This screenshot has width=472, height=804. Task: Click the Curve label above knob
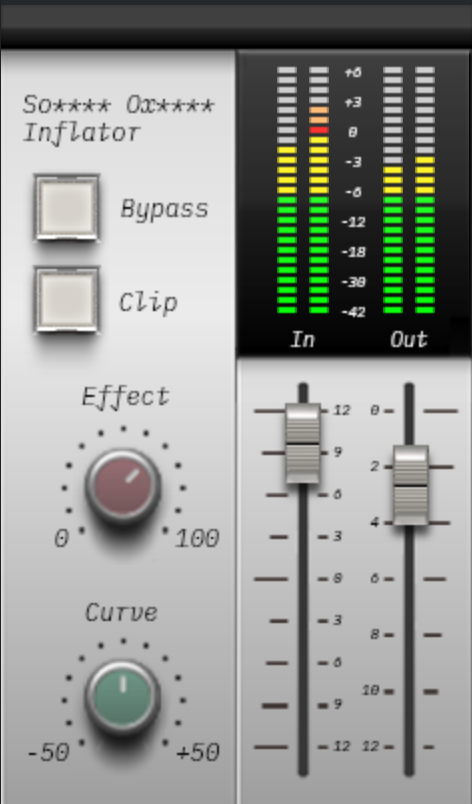click(x=121, y=613)
